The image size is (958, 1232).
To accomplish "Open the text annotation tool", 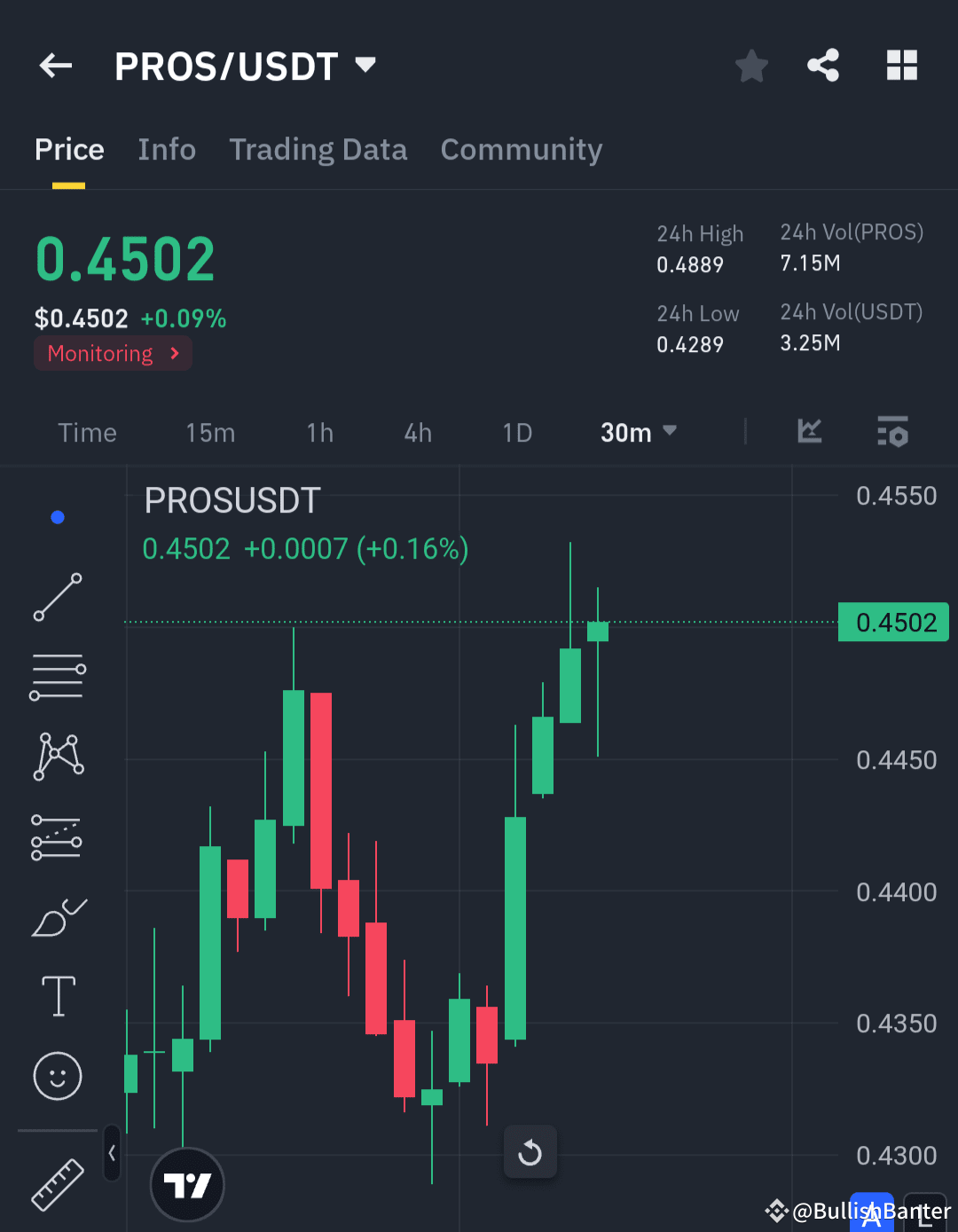I will point(58,996).
